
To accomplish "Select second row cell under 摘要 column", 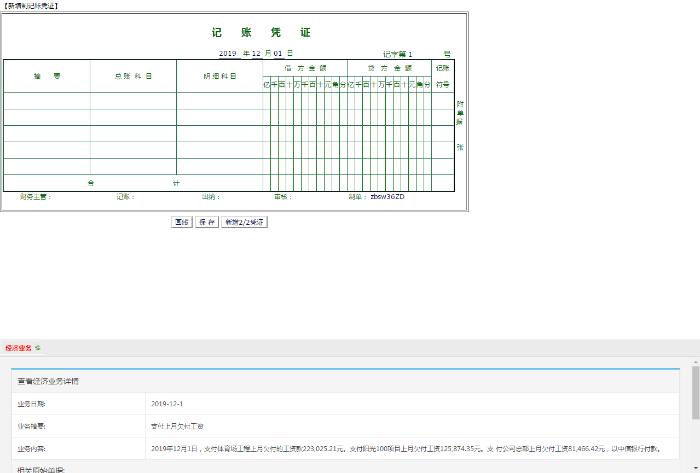I will click(47, 117).
